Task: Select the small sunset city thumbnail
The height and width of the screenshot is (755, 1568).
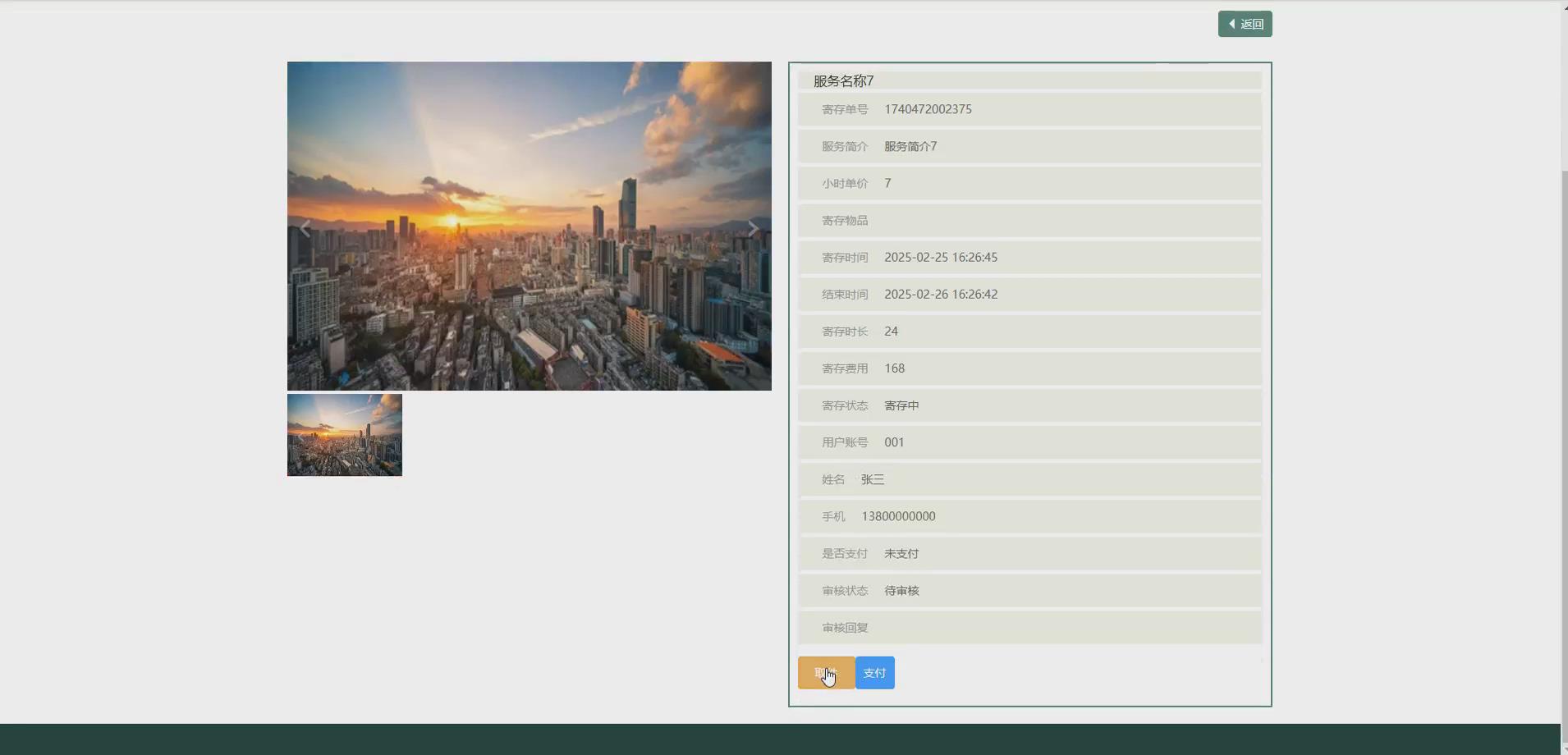Action: (x=344, y=434)
